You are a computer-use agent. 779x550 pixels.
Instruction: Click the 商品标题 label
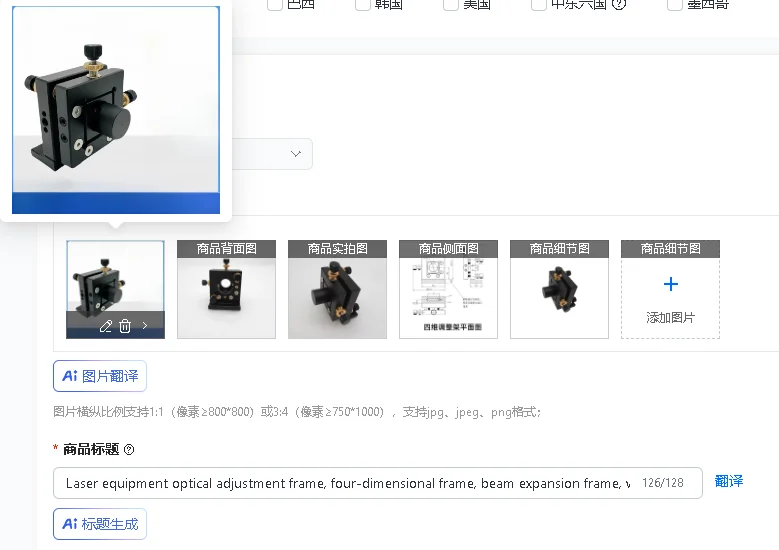pyautogui.click(x=91, y=449)
